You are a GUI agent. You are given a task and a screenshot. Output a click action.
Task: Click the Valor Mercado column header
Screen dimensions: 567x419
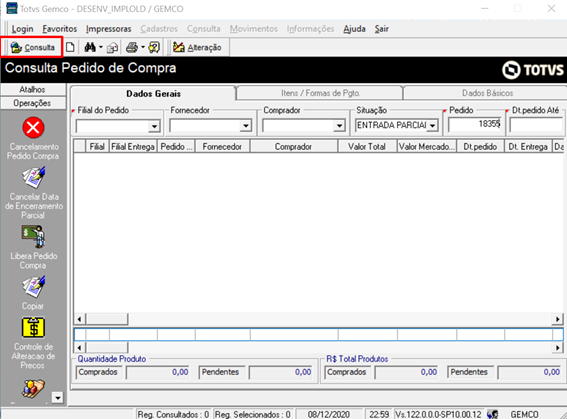[427, 146]
